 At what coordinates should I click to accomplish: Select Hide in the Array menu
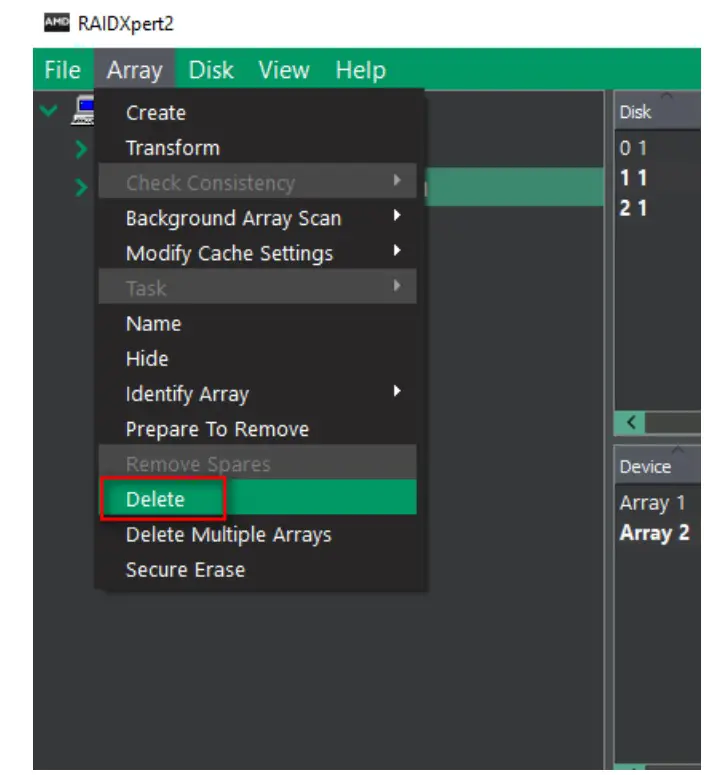coord(258,359)
